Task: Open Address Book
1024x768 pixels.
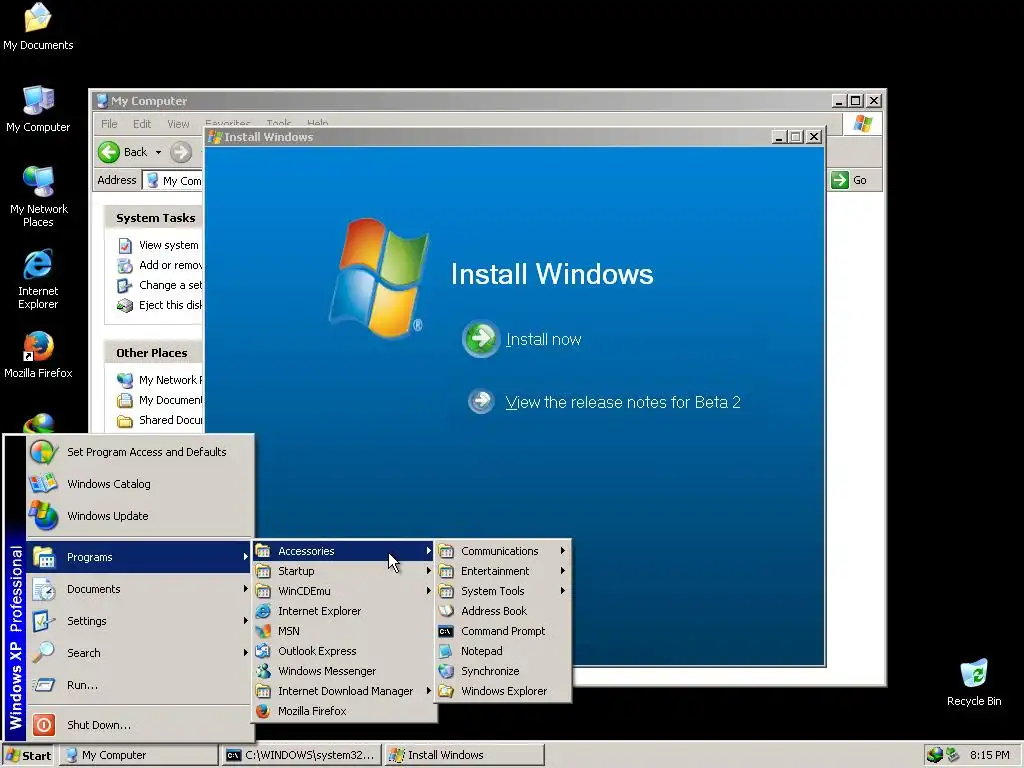Action: 503,611
